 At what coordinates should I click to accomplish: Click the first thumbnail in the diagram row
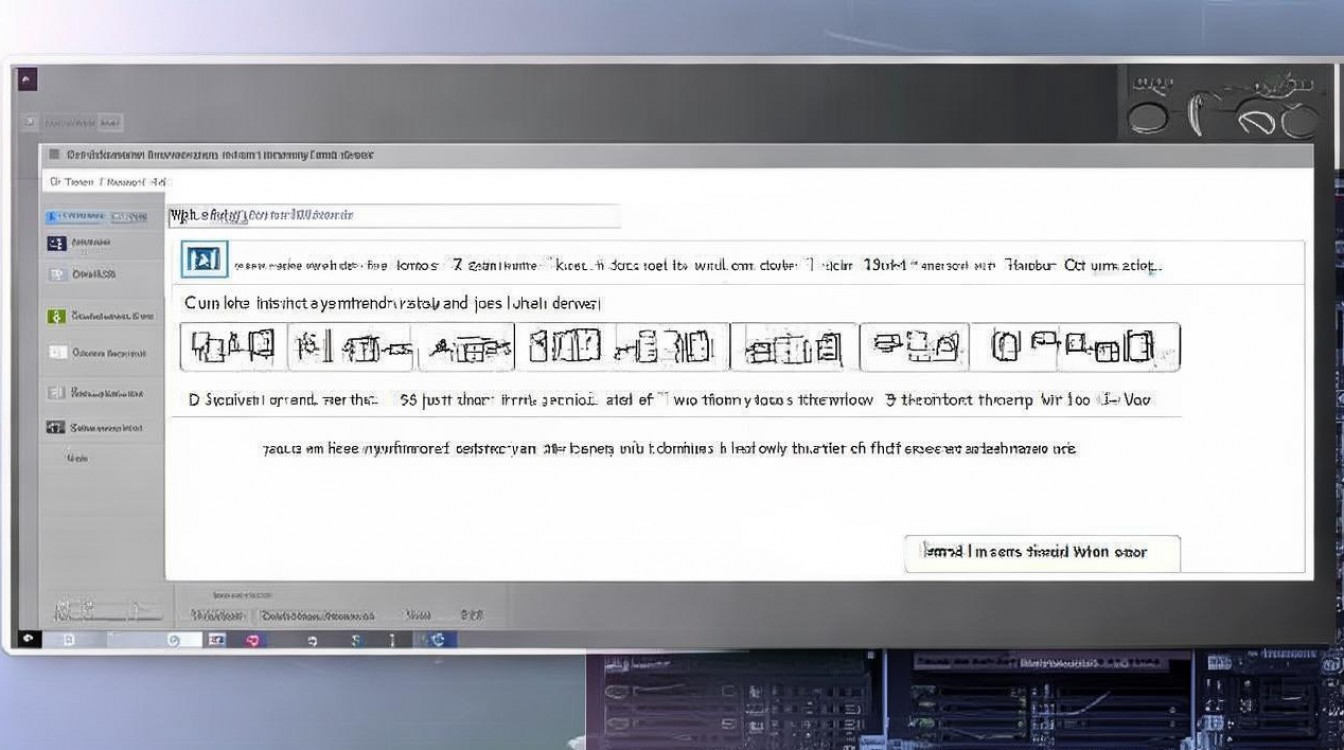coord(234,347)
